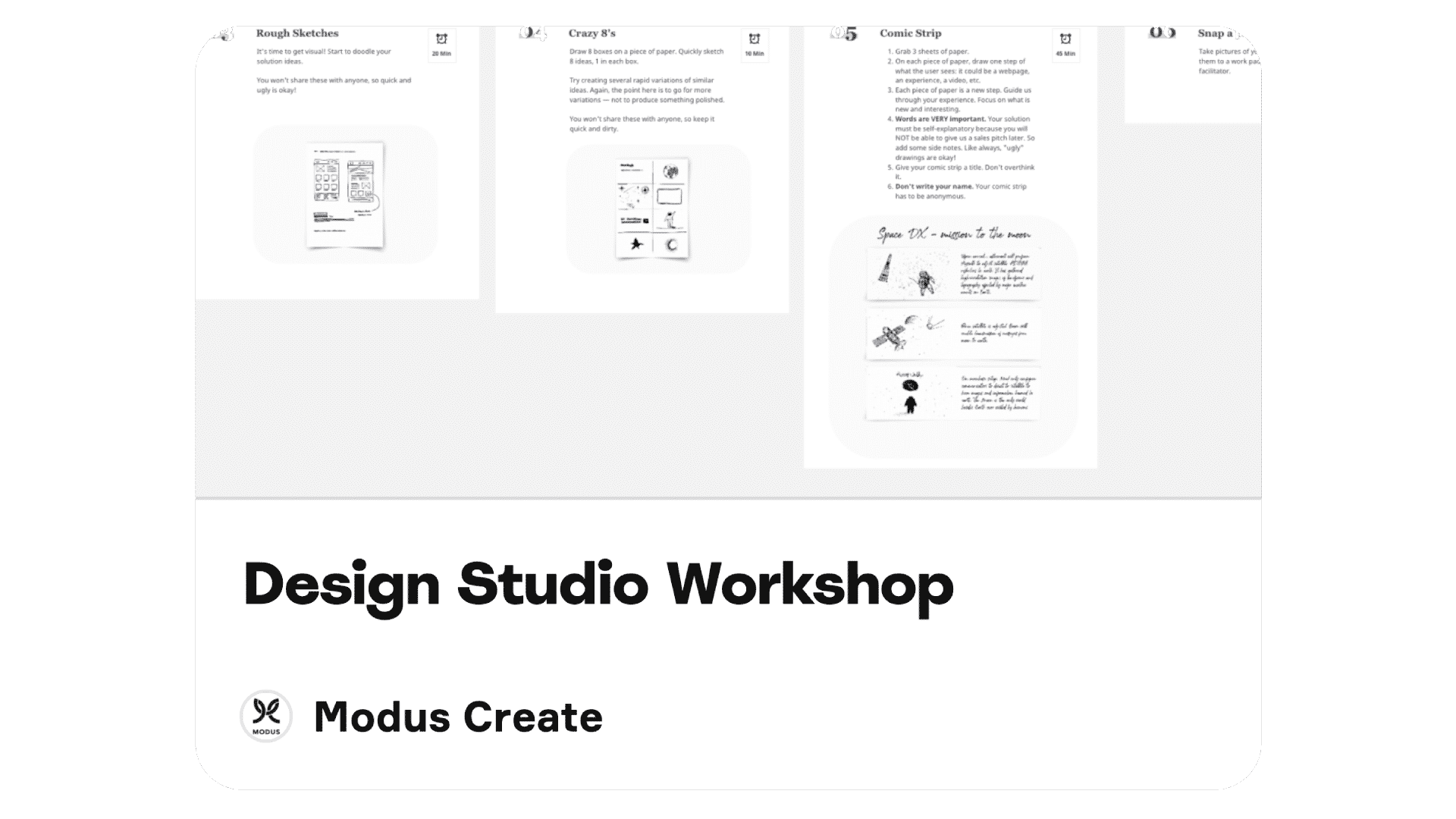Click the "It's time to get visual!" paragraph
The width and height of the screenshot is (1456, 819).
click(324, 56)
